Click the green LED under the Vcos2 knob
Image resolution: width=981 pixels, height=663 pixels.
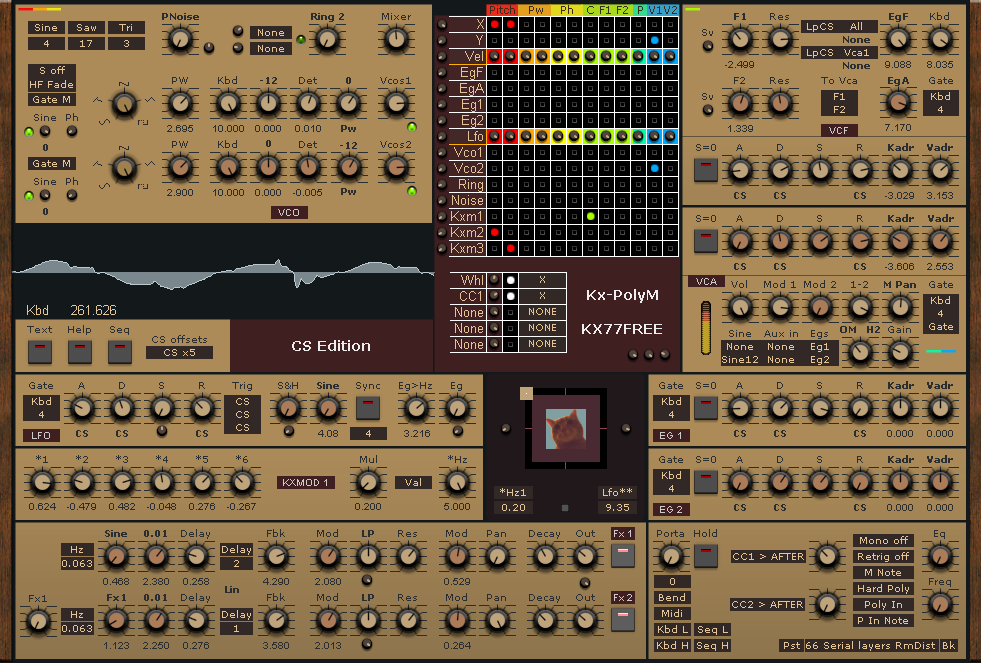[x=412, y=191]
